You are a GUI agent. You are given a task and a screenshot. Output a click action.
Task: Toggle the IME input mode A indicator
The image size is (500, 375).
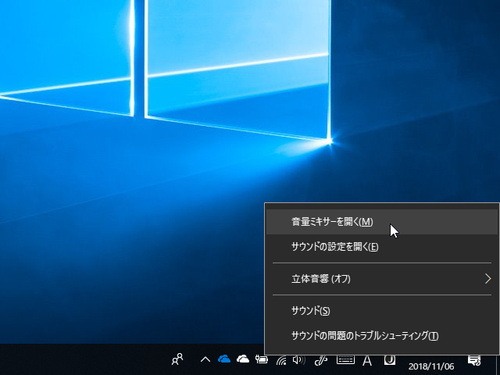(x=367, y=360)
